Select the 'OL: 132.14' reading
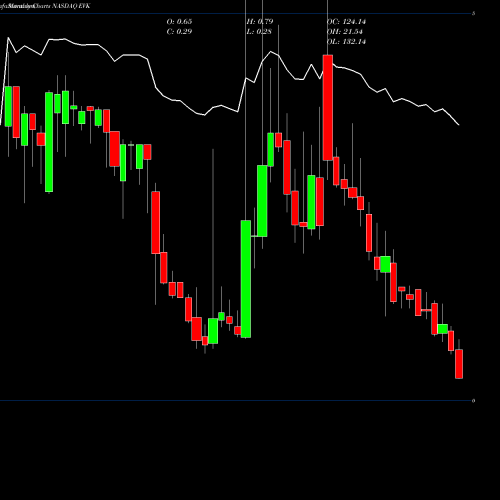 346,41
